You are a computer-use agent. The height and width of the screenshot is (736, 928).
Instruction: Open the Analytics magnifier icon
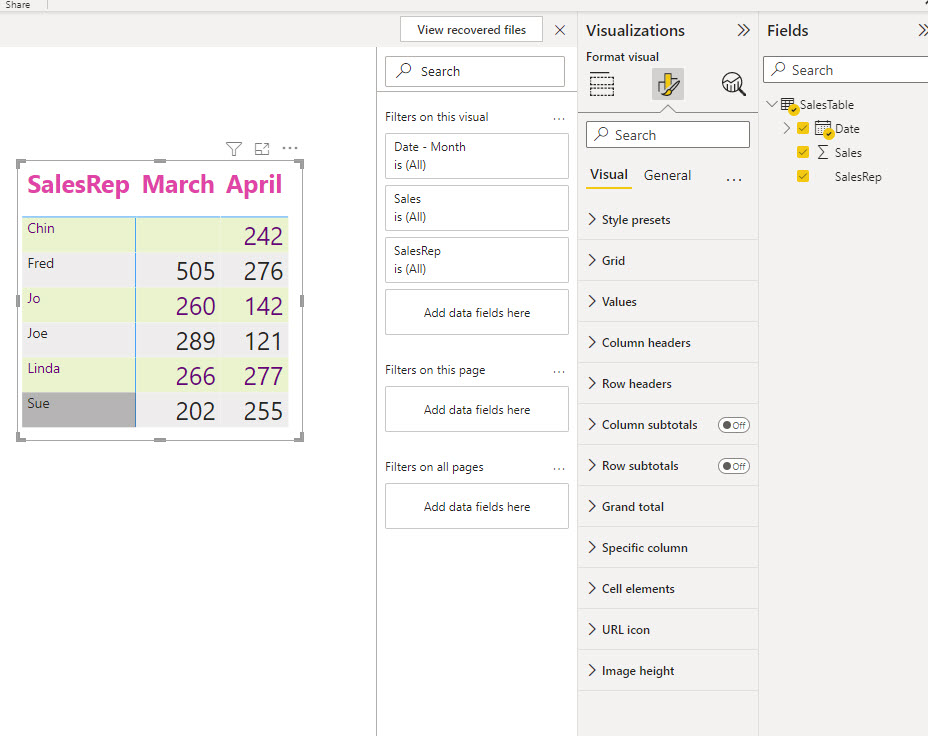[x=733, y=84]
